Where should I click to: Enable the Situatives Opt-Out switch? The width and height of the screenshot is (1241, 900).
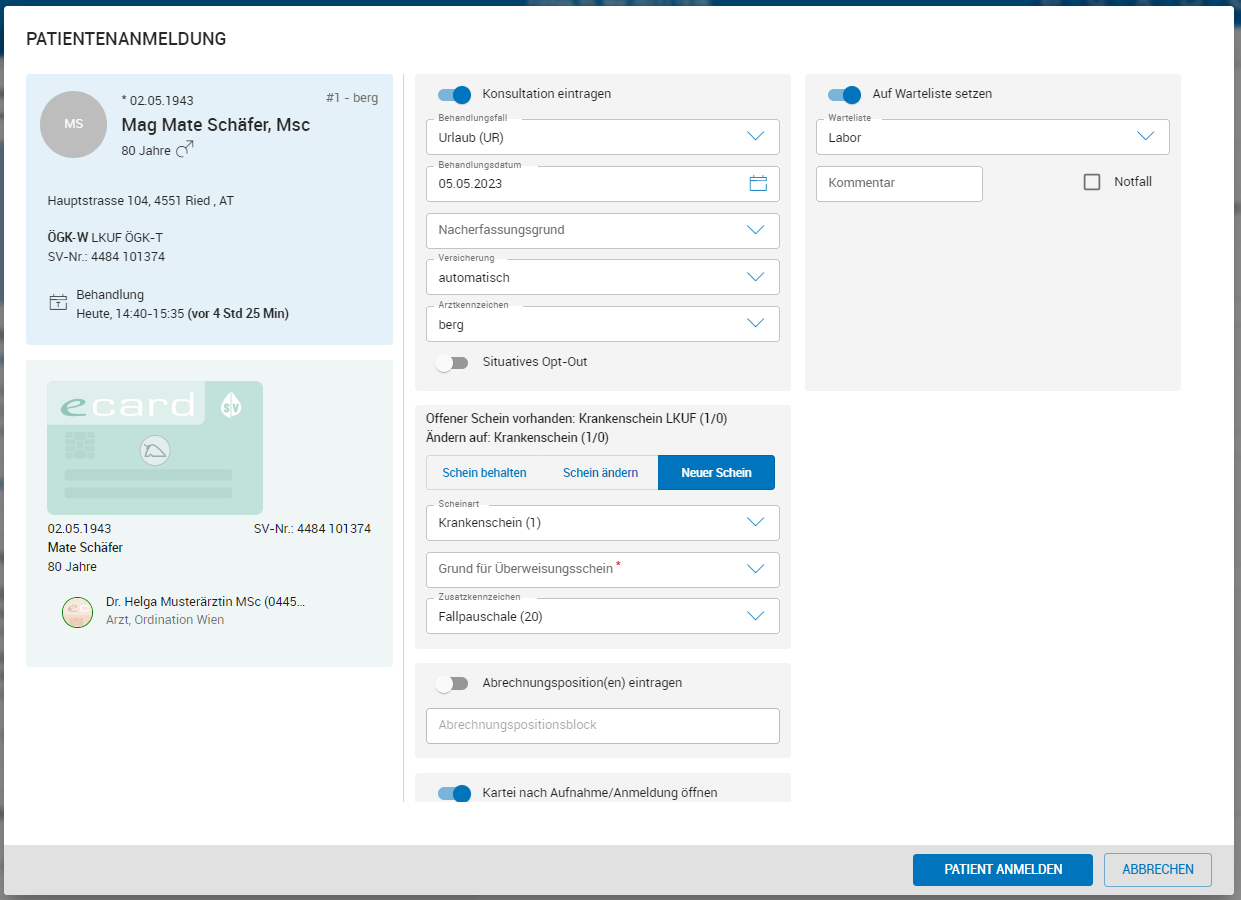click(452, 362)
